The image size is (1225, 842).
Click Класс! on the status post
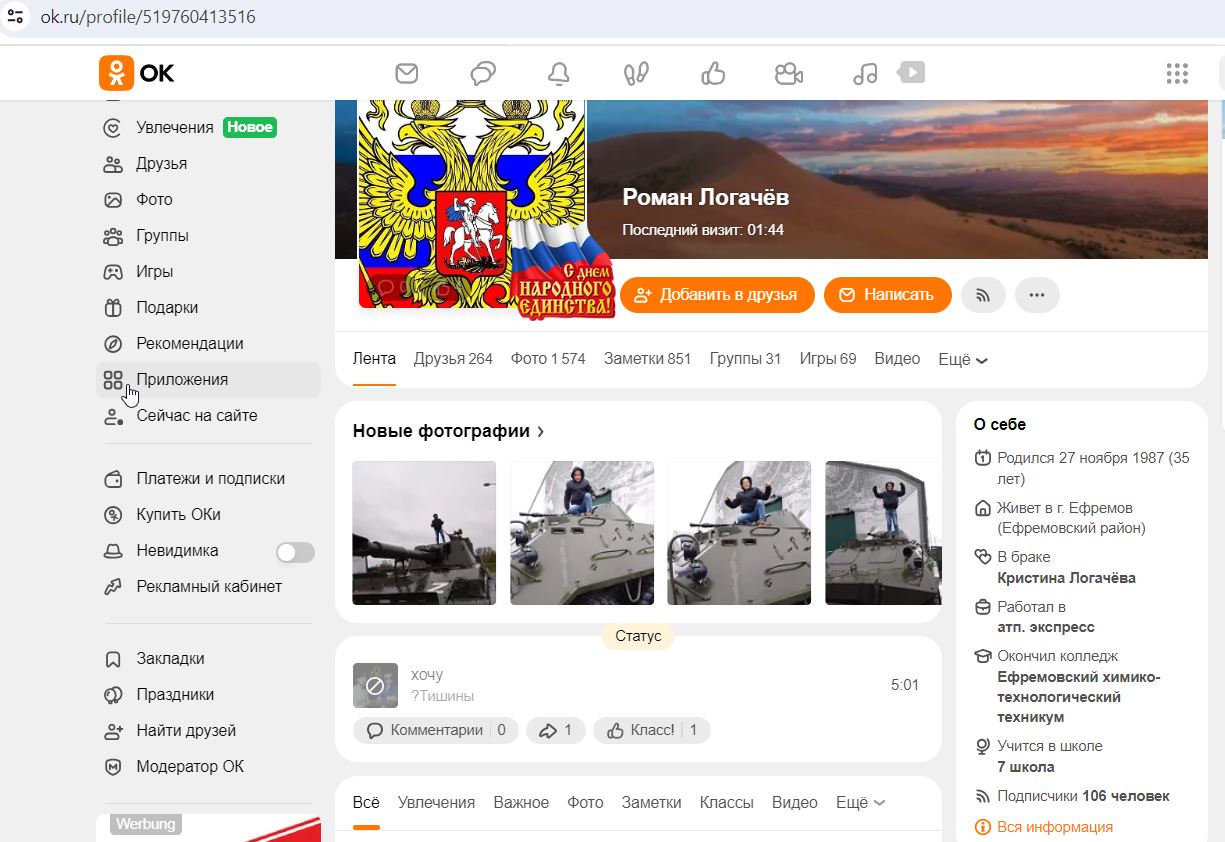(652, 730)
